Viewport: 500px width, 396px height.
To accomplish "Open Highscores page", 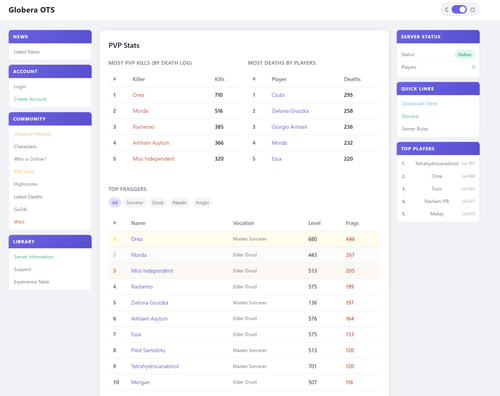I will coord(26,184).
